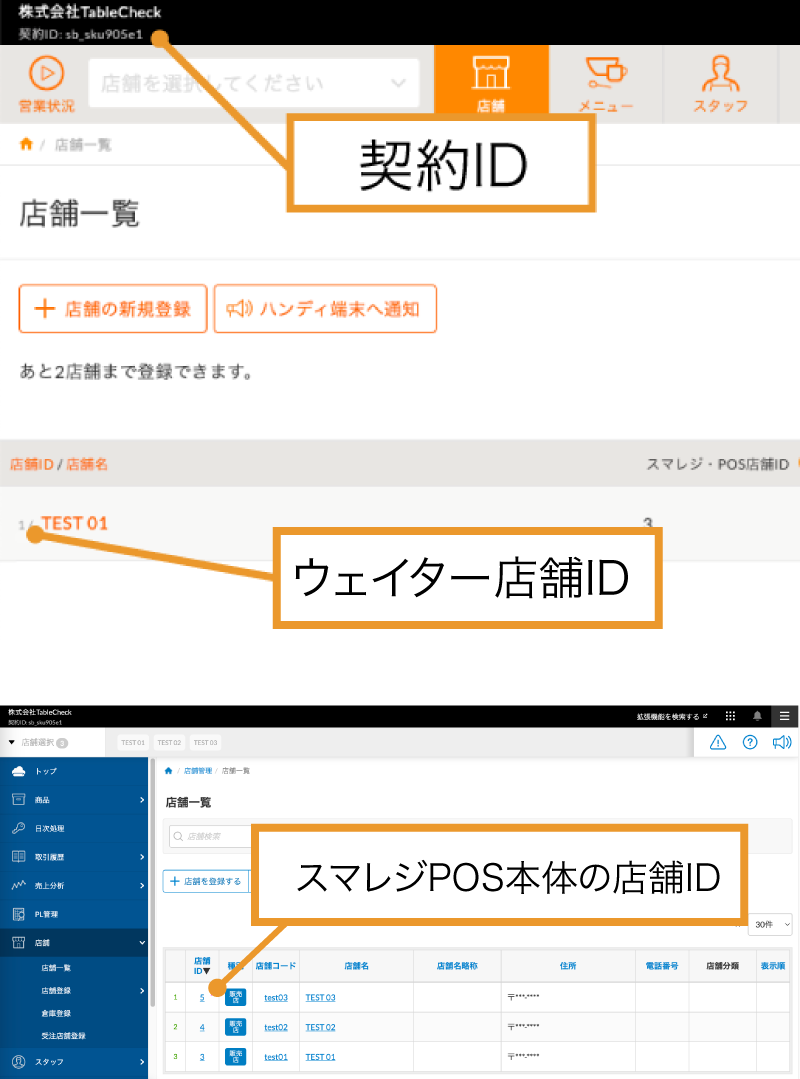Click 店舗管理 breadcrumb link
The height and width of the screenshot is (1079, 800).
tap(198, 771)
